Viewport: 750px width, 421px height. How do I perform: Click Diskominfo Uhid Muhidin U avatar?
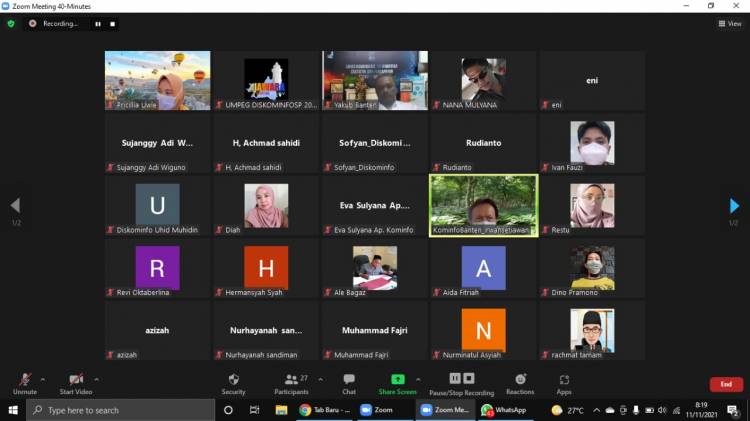157,206
